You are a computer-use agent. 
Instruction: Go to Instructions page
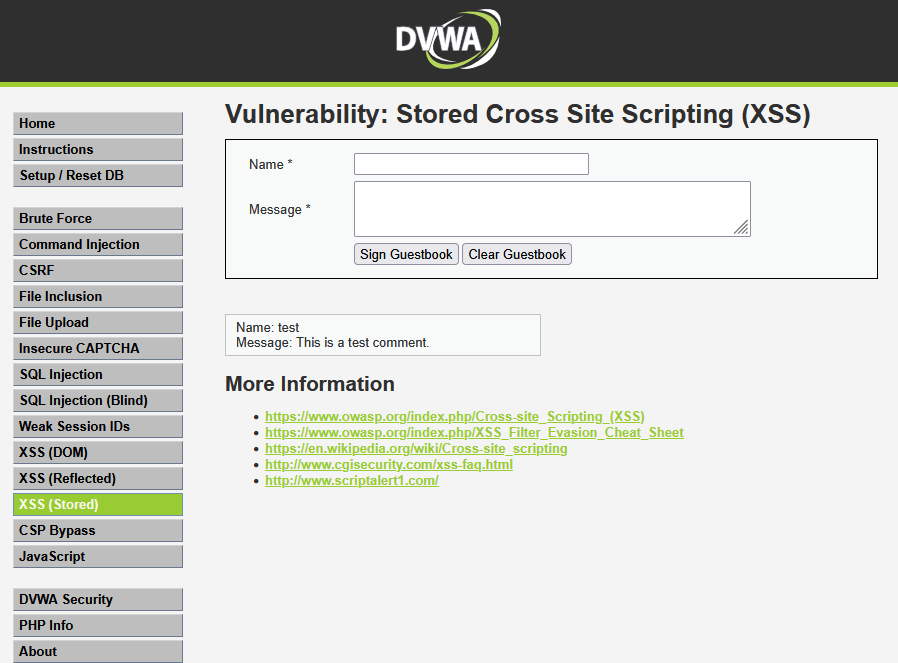click(98, 149)
